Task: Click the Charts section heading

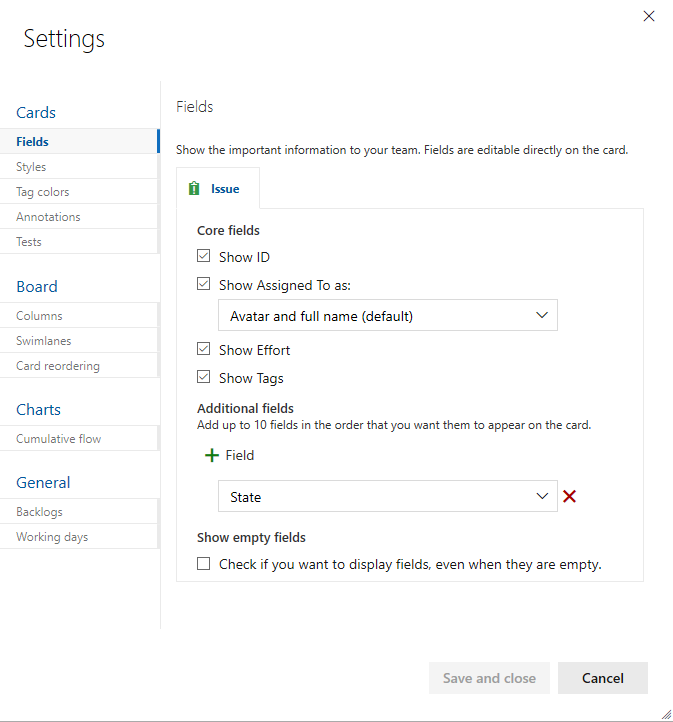Action: coord(38,409)
